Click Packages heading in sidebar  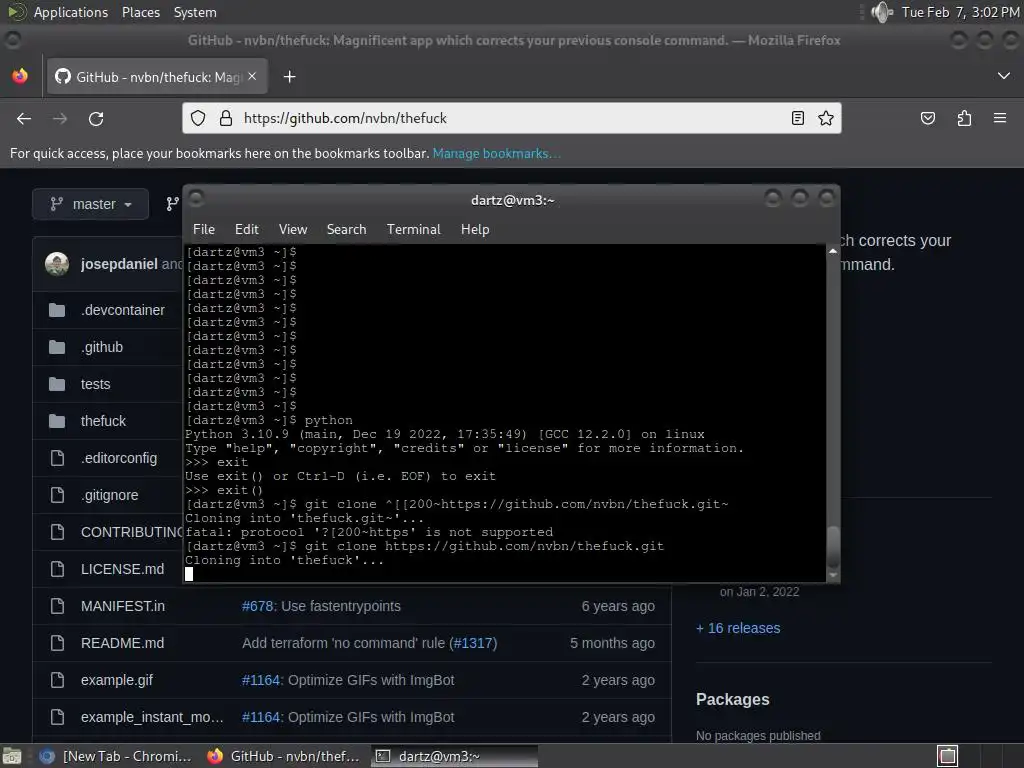coord(733,699)
